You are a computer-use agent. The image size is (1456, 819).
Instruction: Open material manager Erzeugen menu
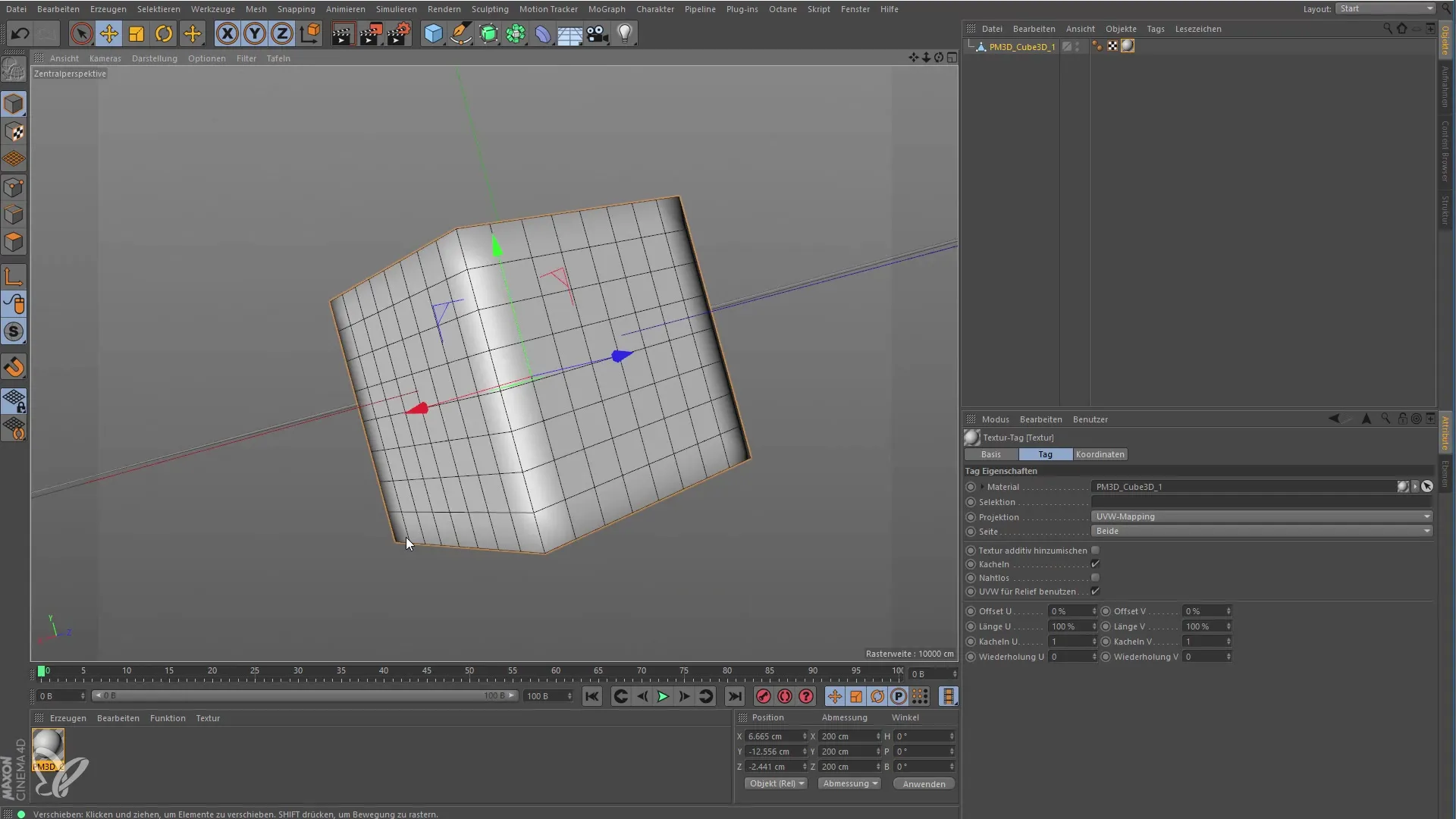point(67,718)
